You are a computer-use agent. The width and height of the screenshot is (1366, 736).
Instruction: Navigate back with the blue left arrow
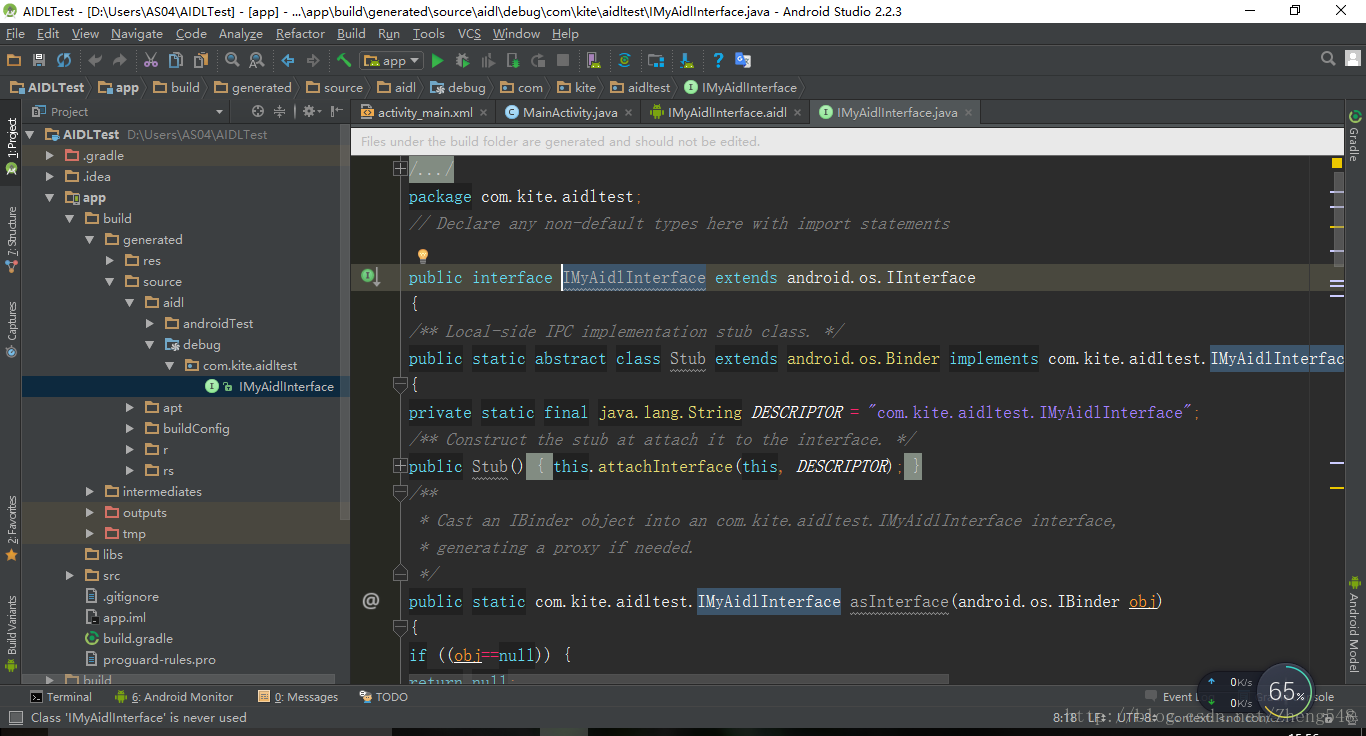click(288, 61)
